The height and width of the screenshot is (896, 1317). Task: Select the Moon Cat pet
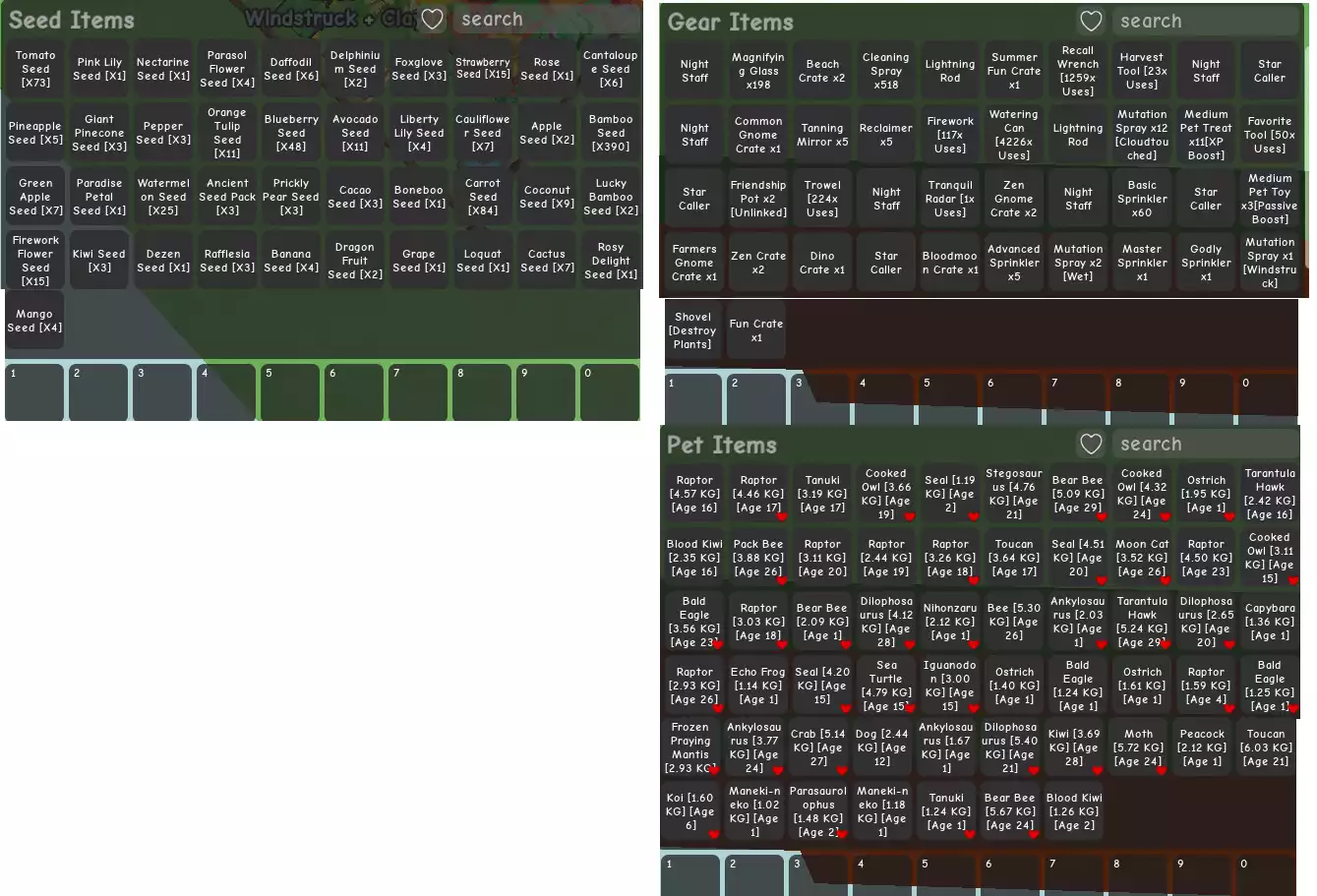(x=1142, y=558)
